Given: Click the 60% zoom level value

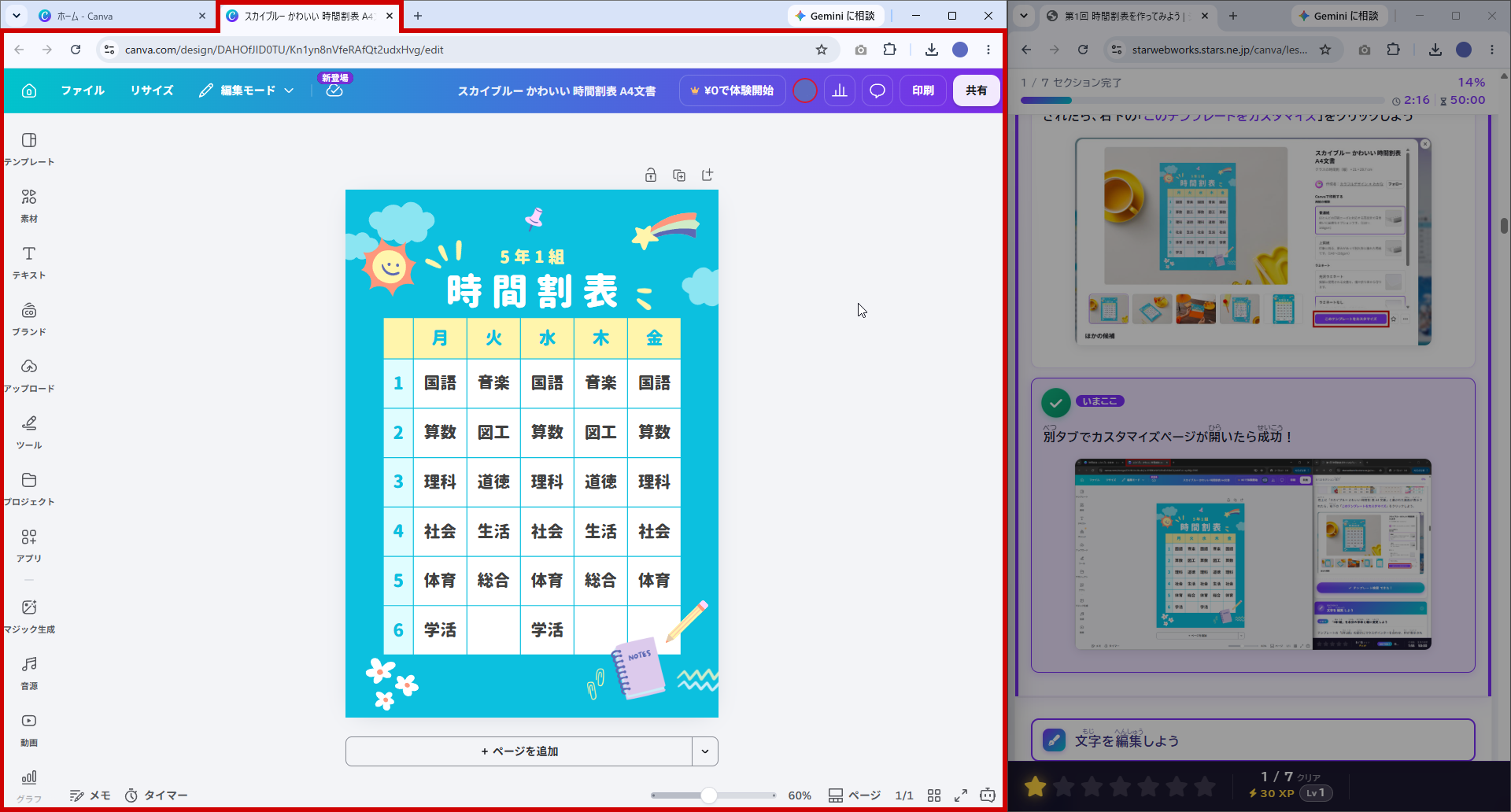Looking at the screenshot, I should coord(800,795).
